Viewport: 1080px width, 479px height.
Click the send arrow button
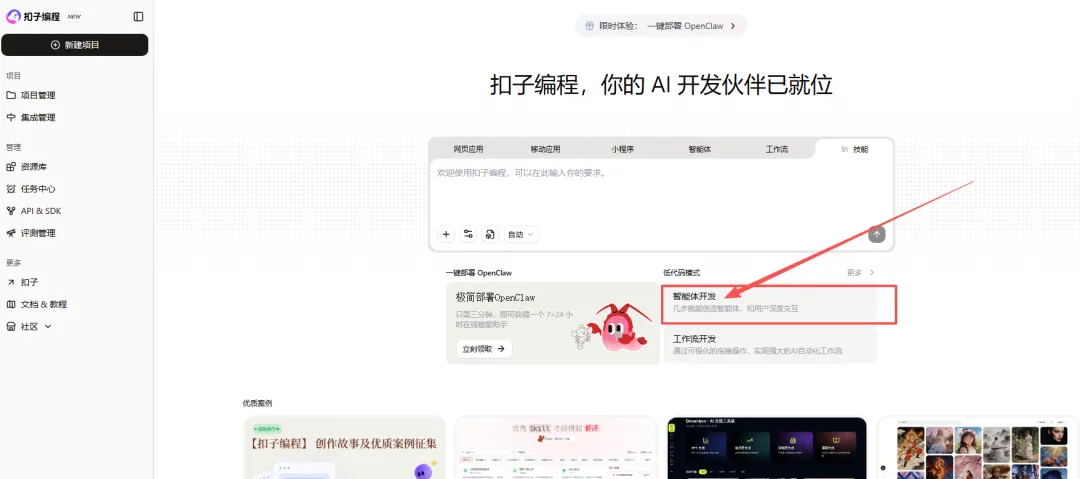click(x=876, y=234)
